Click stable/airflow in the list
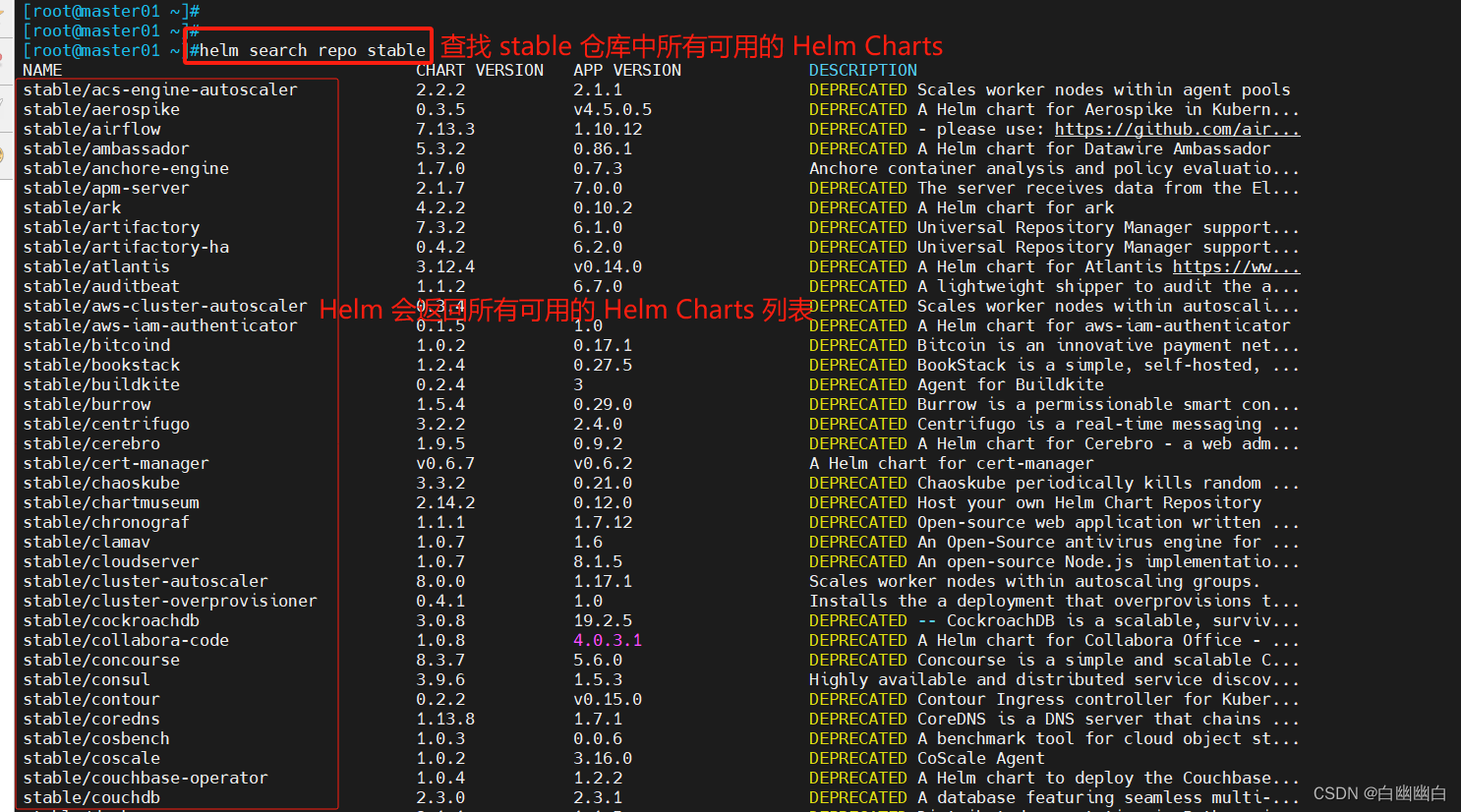The height and width of the screenshot is (812, 1461). [91, 129]
